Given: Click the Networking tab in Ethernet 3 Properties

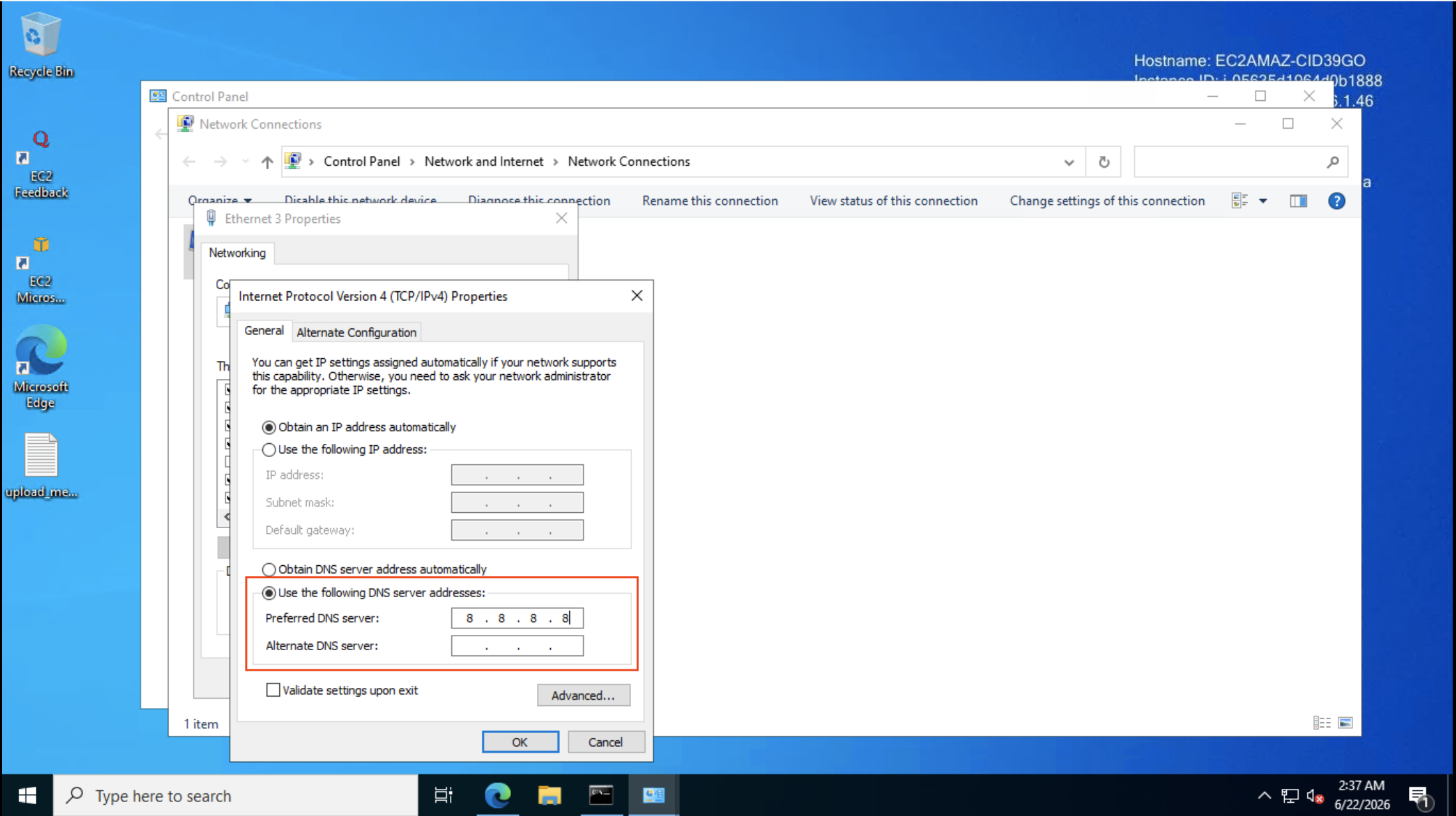Looking at the screenshot, I should point(237,253).
